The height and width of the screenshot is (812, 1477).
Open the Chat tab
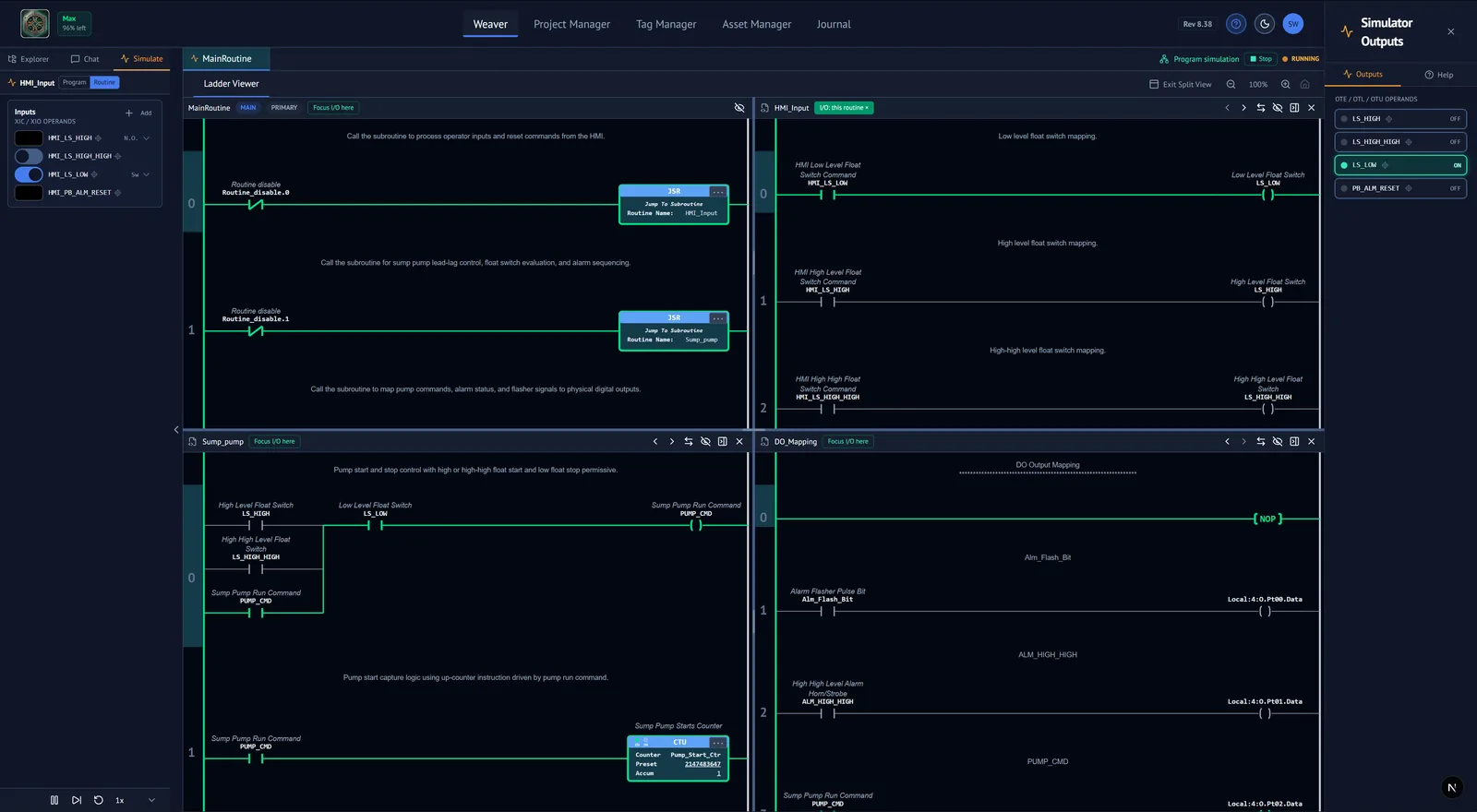(85, 59)
